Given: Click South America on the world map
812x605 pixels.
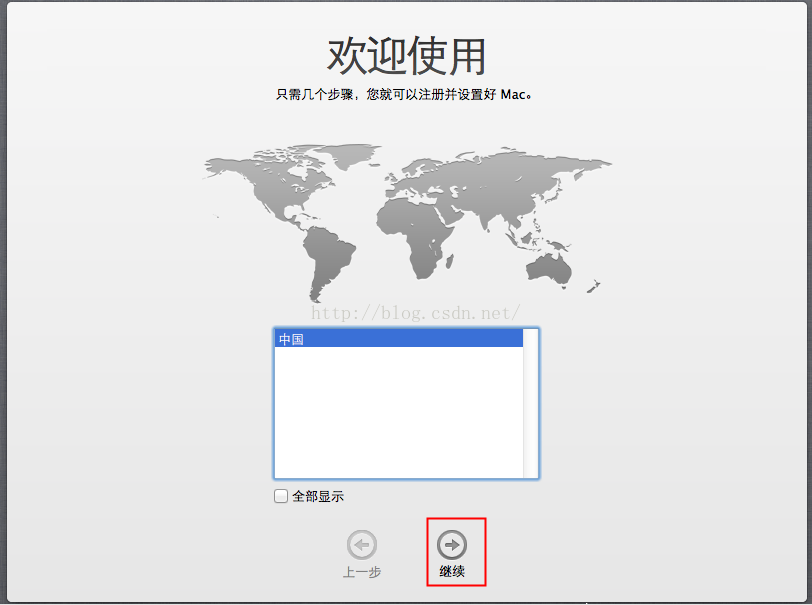Looking at the screenshot, I should 326,258.
